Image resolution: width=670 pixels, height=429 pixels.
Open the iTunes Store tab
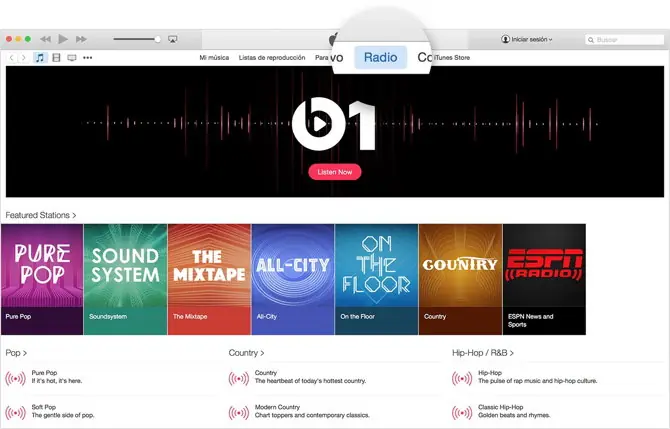pyautogui.click(x=452, y=58)
